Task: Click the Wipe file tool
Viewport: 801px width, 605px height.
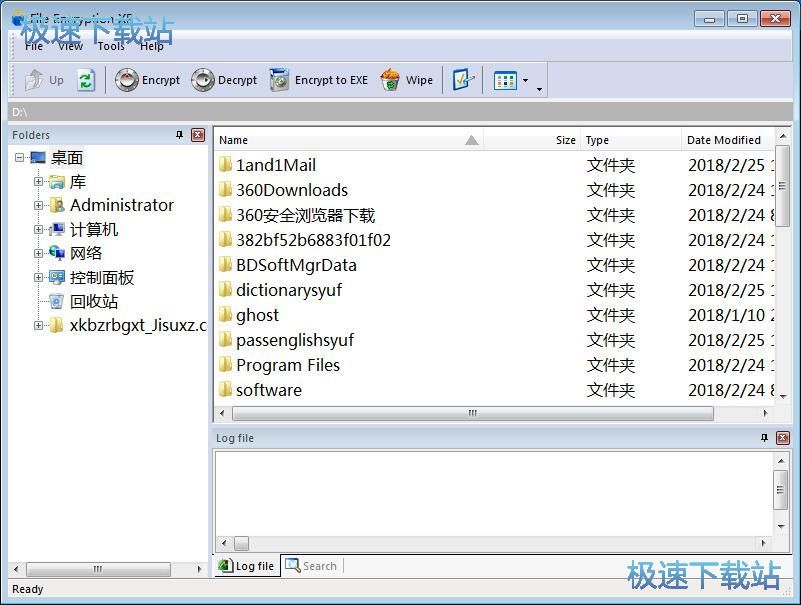Action: click(407, 80)
